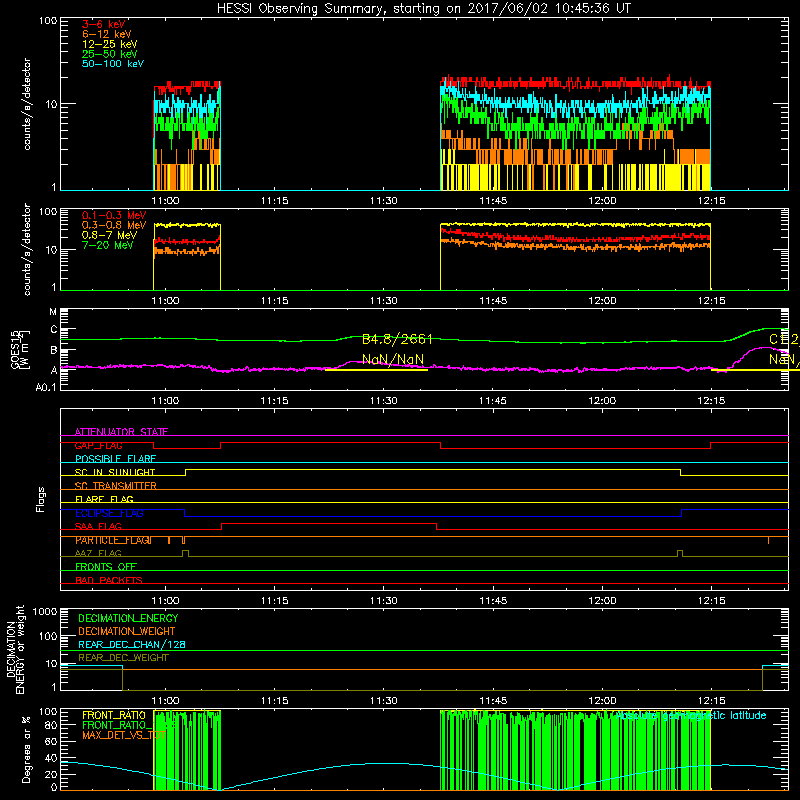
Task: Select the FLARE_FLAG label
Action: tap(104, 499)
